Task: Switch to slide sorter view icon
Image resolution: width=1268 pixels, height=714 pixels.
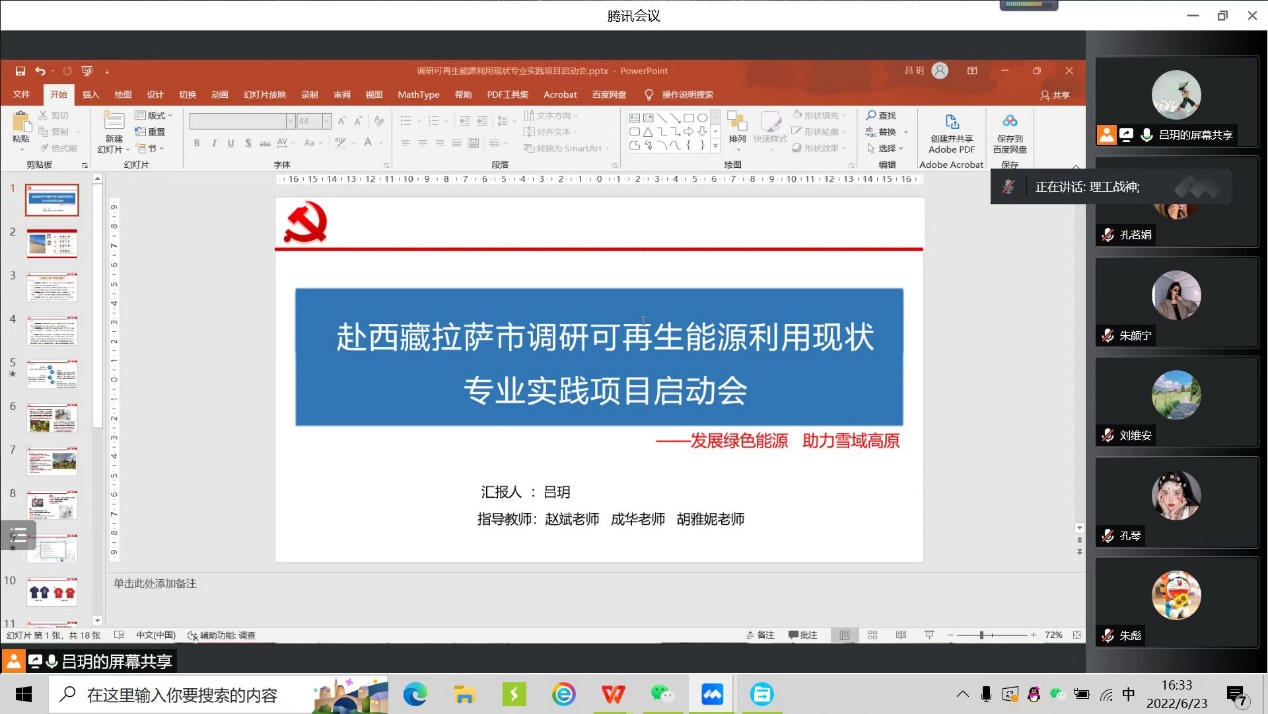Action: [x=873, y=635]
